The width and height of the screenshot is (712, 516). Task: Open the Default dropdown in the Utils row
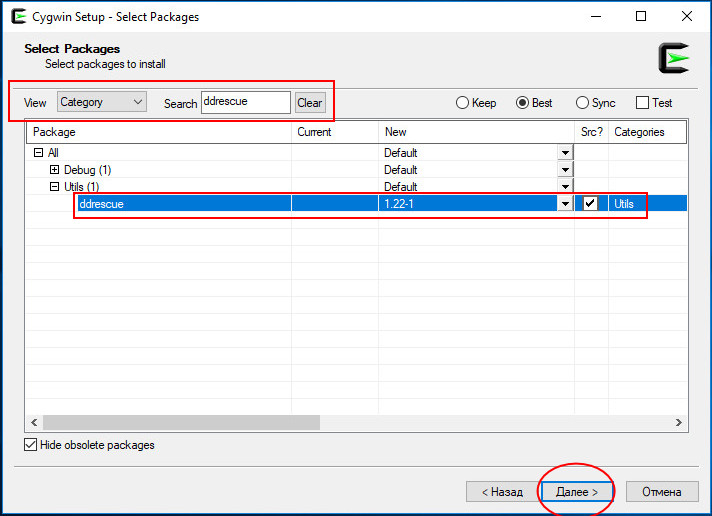pos(565,187)
